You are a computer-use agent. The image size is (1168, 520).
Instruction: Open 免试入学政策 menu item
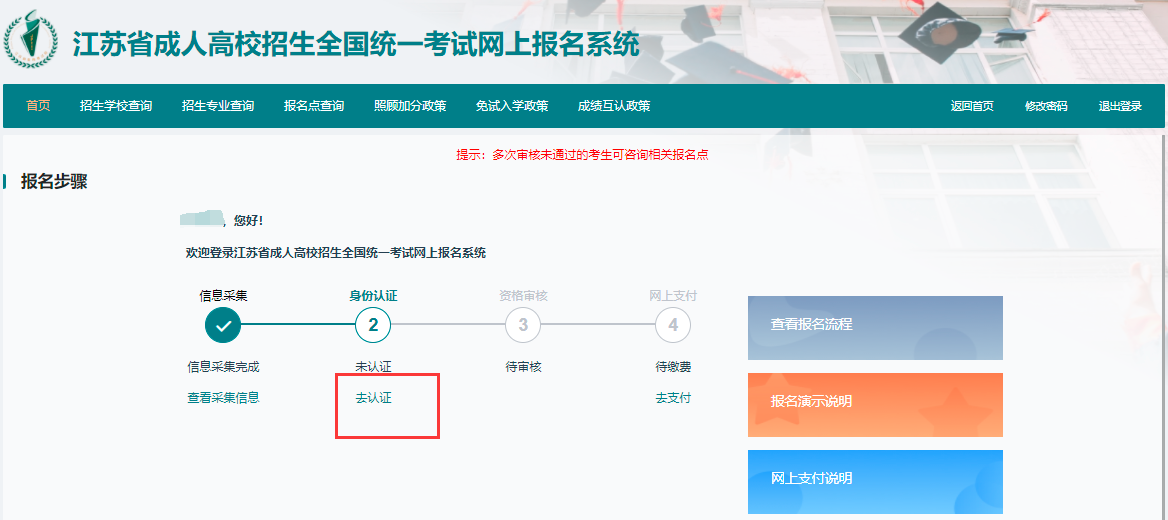[512, 106]
